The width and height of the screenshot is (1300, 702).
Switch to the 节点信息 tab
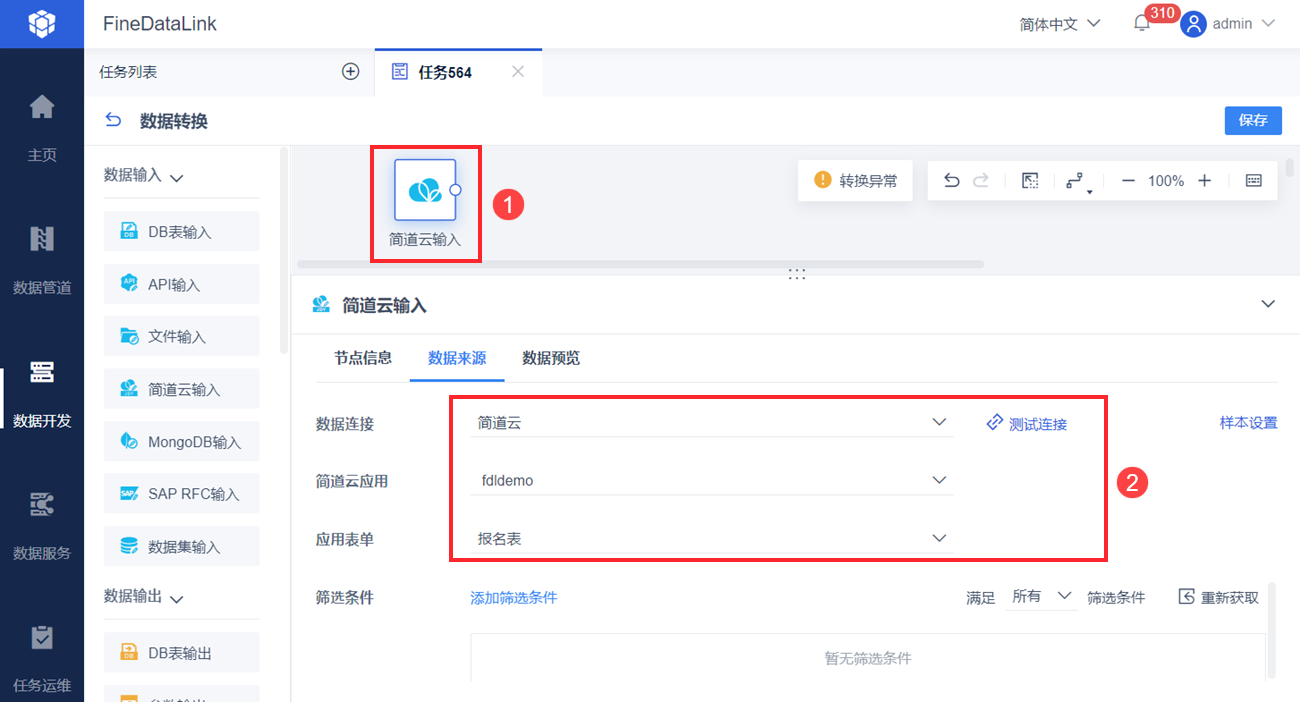click(x=363, y=357)
